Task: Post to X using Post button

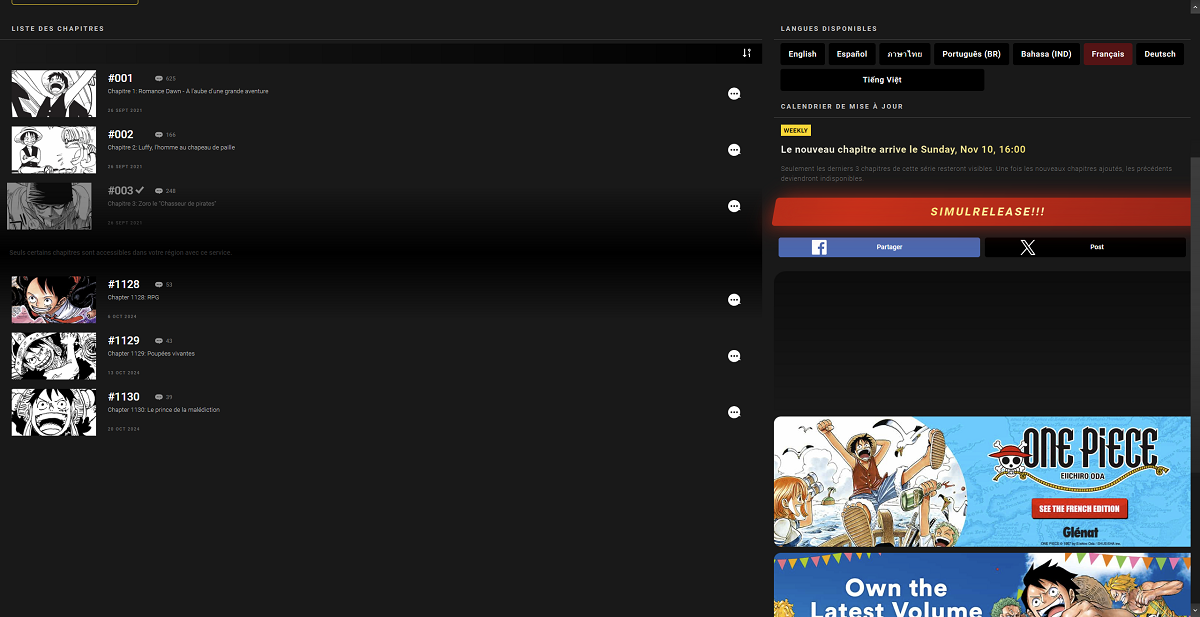Action: (x=1086, y=247)
